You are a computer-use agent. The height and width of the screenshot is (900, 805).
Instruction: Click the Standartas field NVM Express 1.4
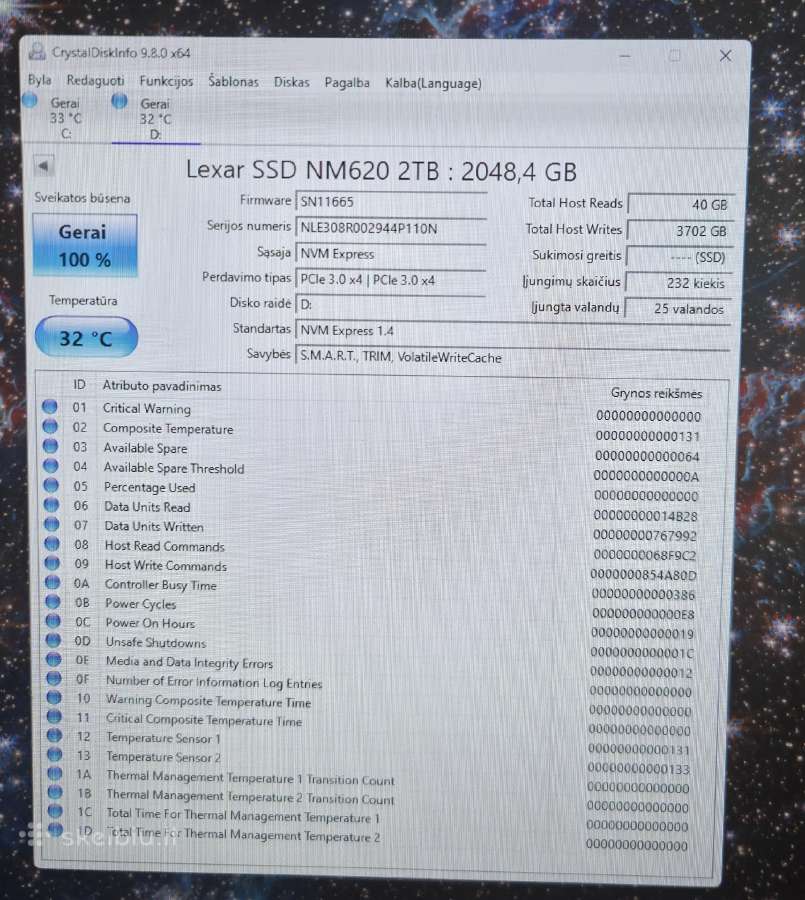click(513, 331)
